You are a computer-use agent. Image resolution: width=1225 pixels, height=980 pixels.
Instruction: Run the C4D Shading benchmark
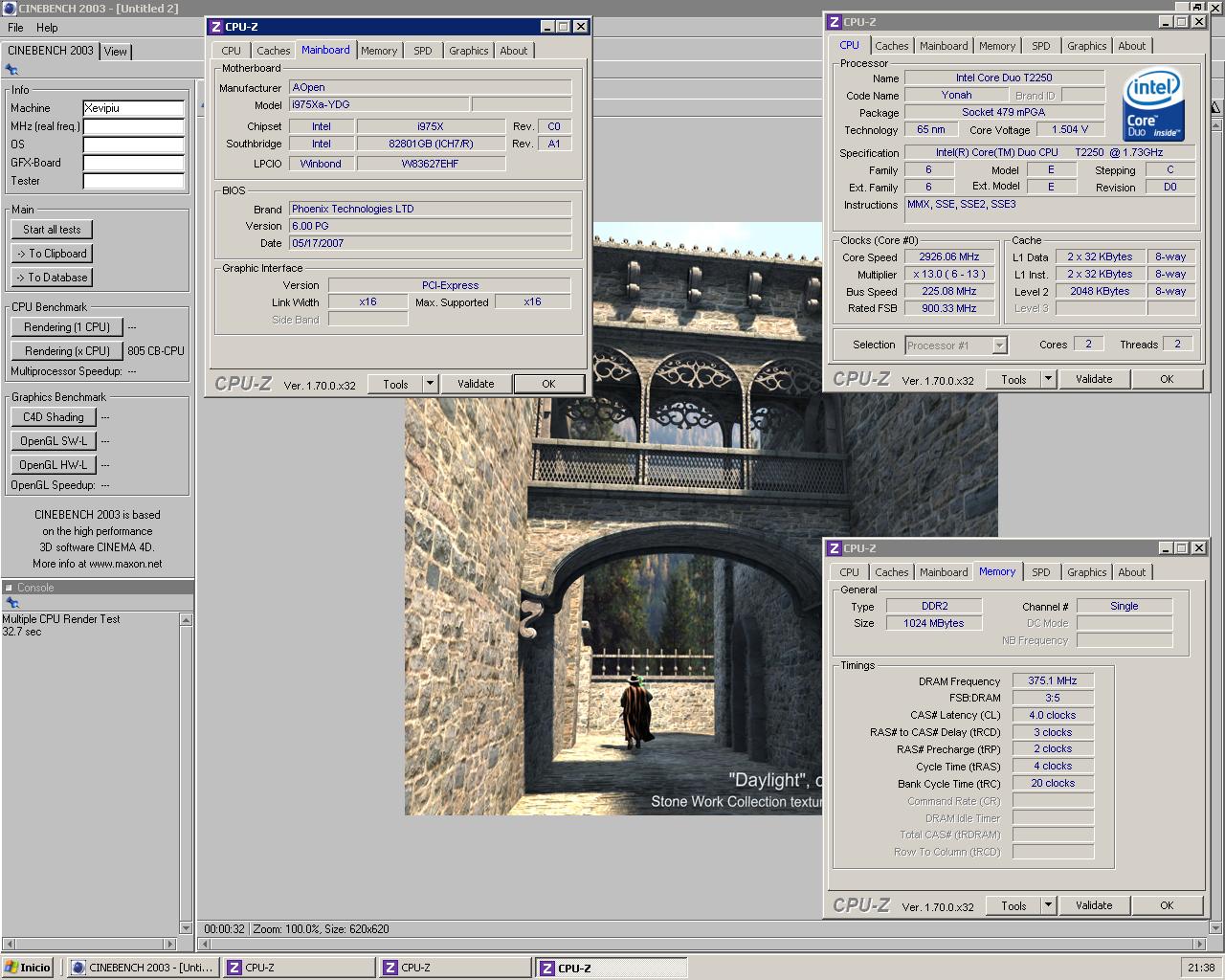(54, 417)
